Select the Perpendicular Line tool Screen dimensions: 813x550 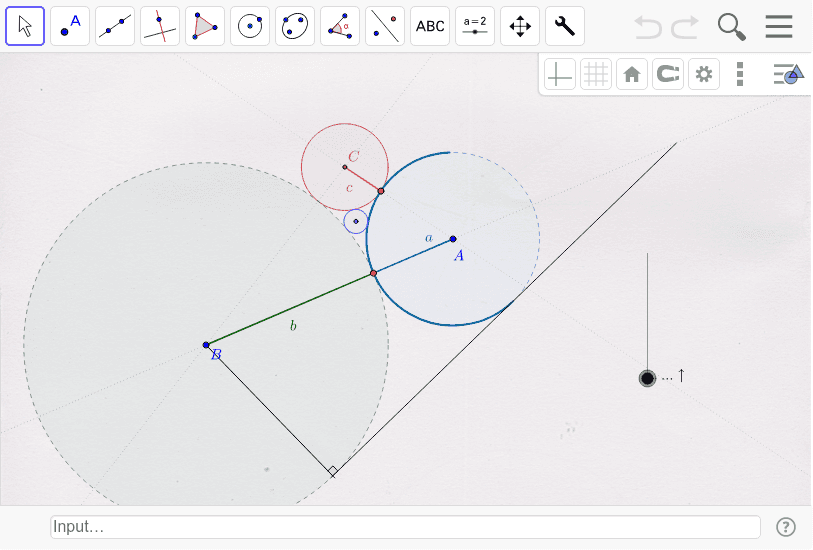point(160,26)
